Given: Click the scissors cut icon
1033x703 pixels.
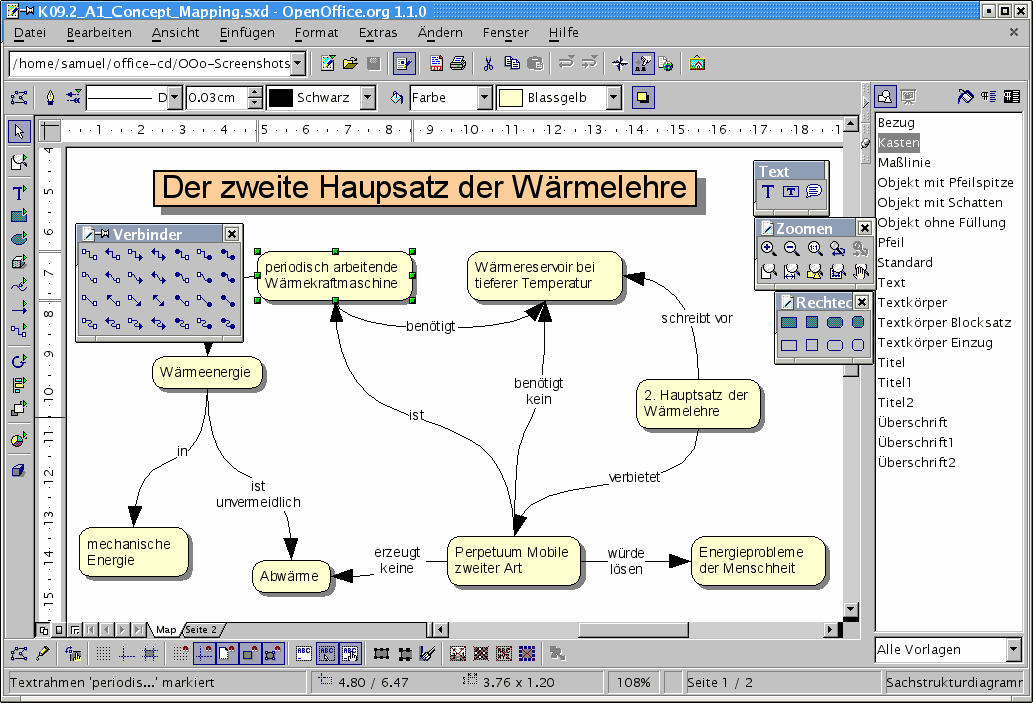Looking at the screenshot, I should [488, 63].
